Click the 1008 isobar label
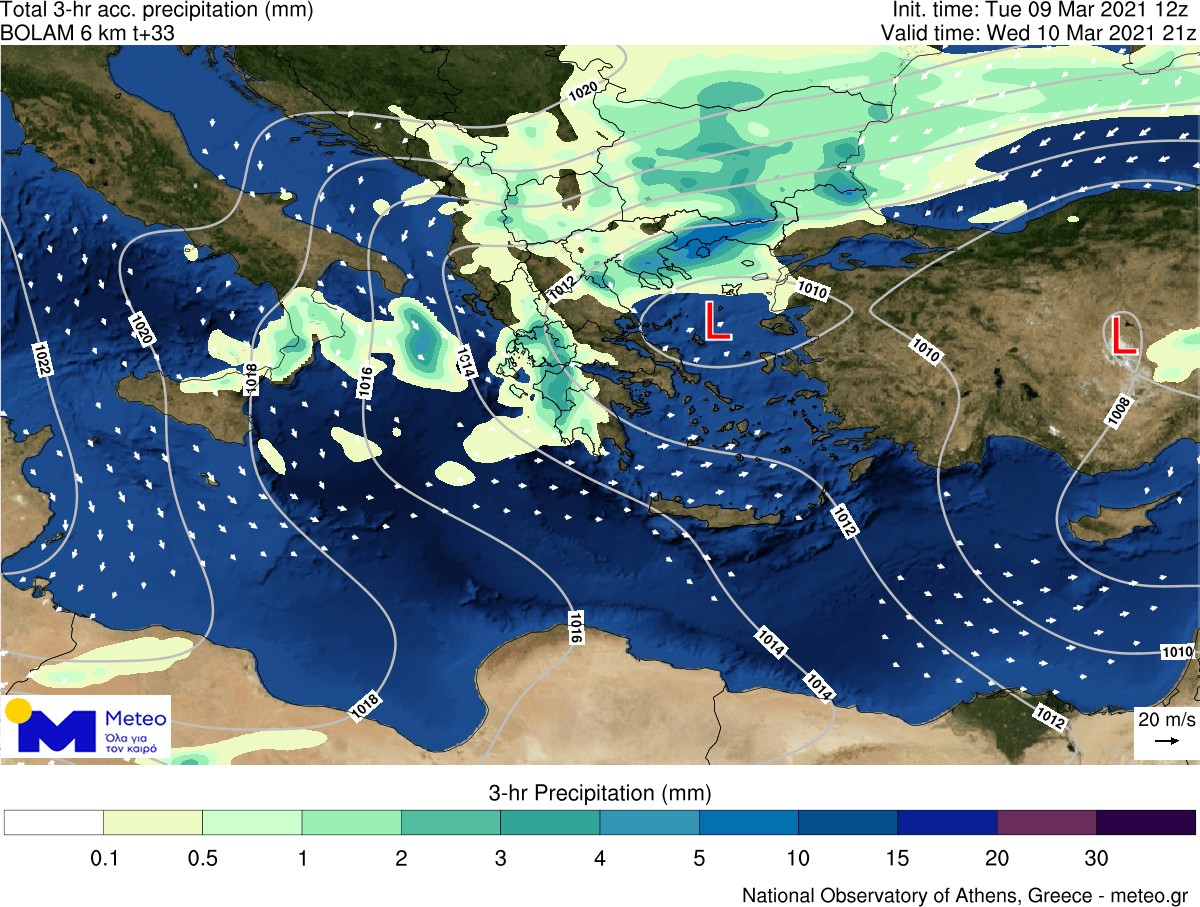Viewport: 1200px width, 907px height. click(1119, 411)
